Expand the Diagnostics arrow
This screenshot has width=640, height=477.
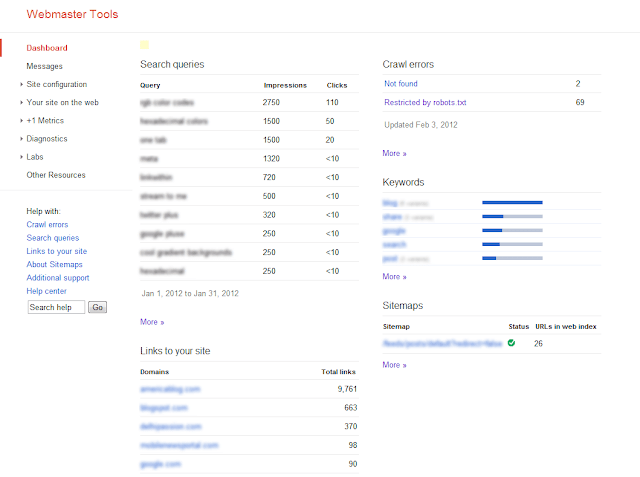pos(21,139)
